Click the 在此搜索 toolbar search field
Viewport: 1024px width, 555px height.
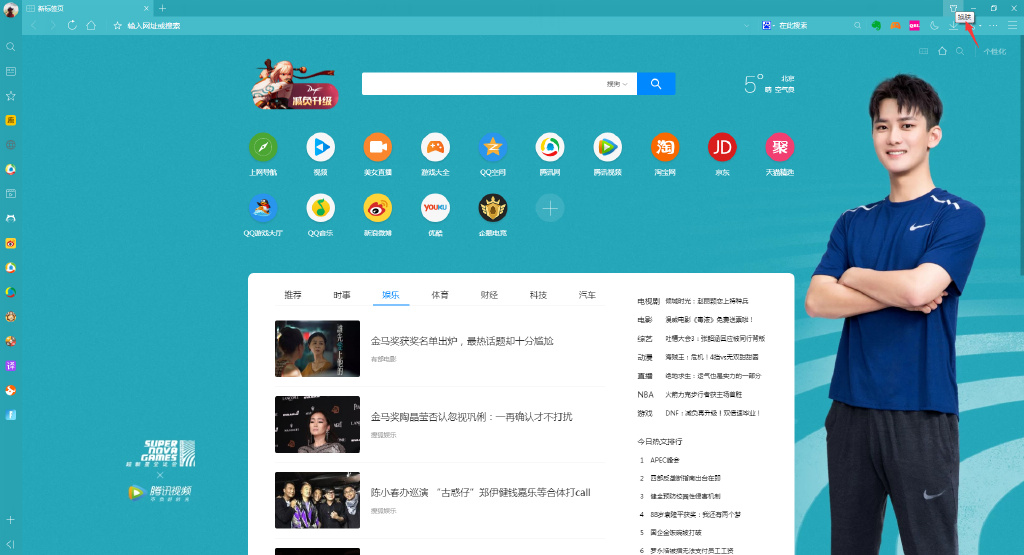[x=812, y=25]
